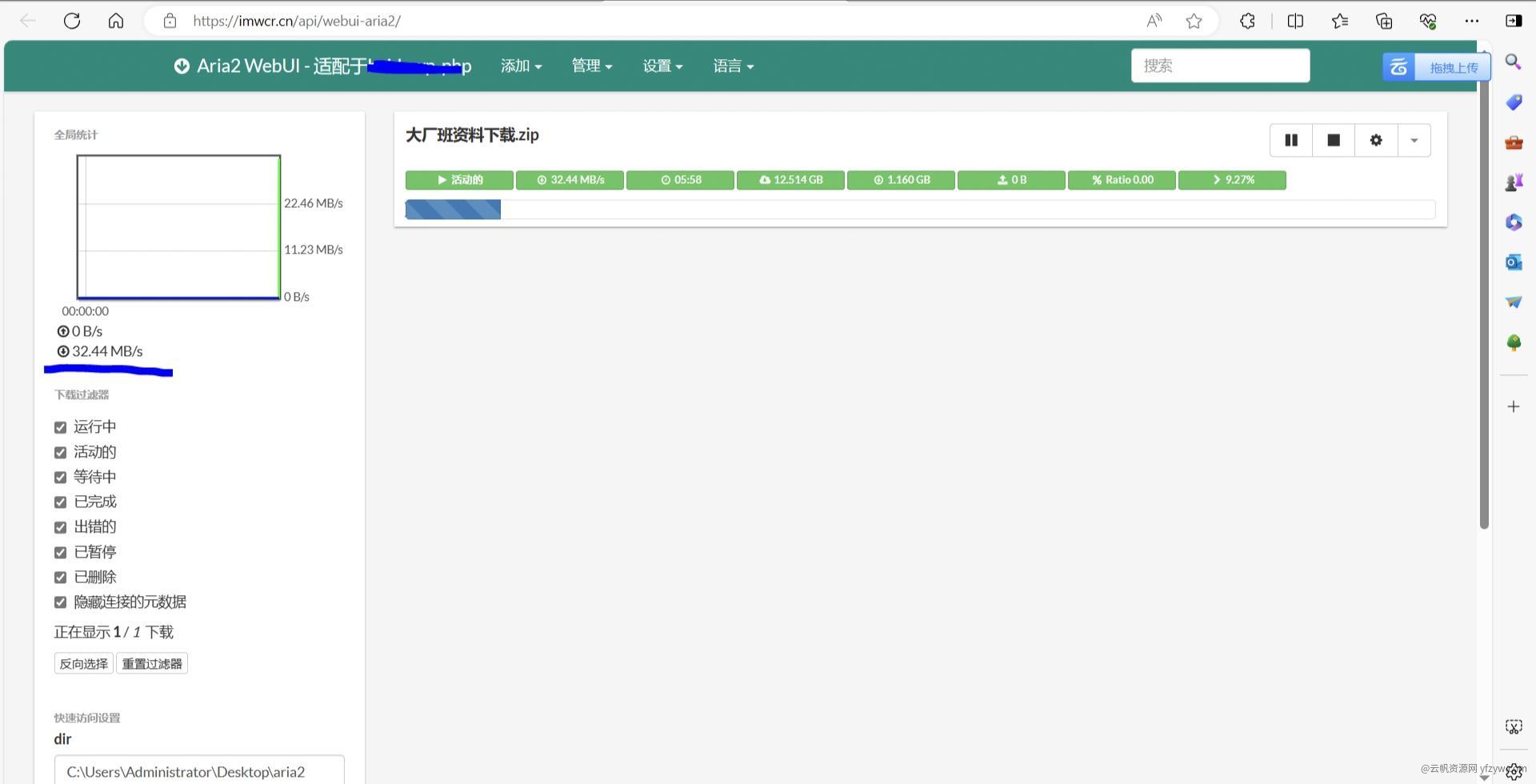This screenshot has width=1536, height=784.
Task: Click the 活动的 status badge
Action: 459,180
